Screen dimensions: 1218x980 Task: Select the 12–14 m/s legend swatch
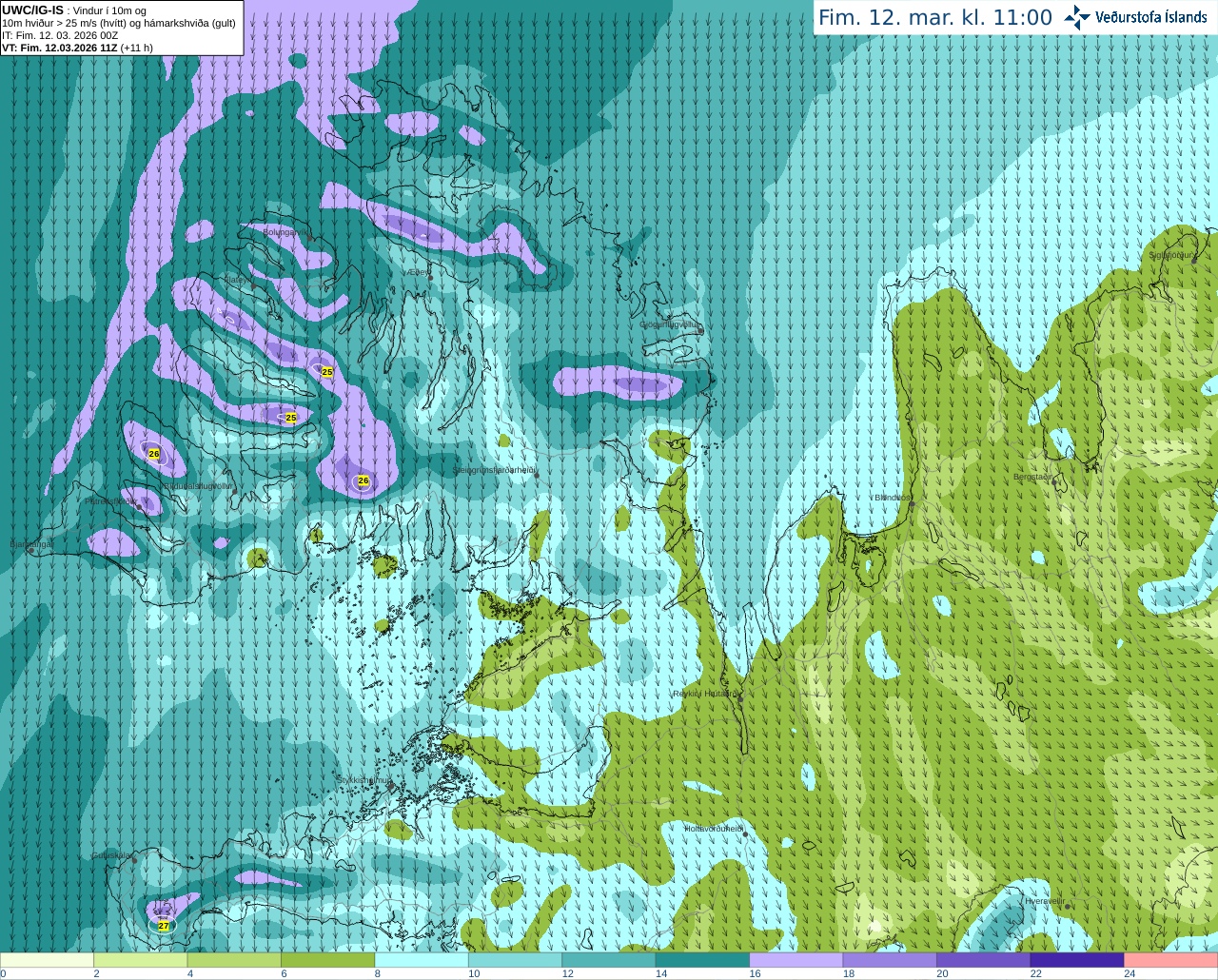point(609,960)
